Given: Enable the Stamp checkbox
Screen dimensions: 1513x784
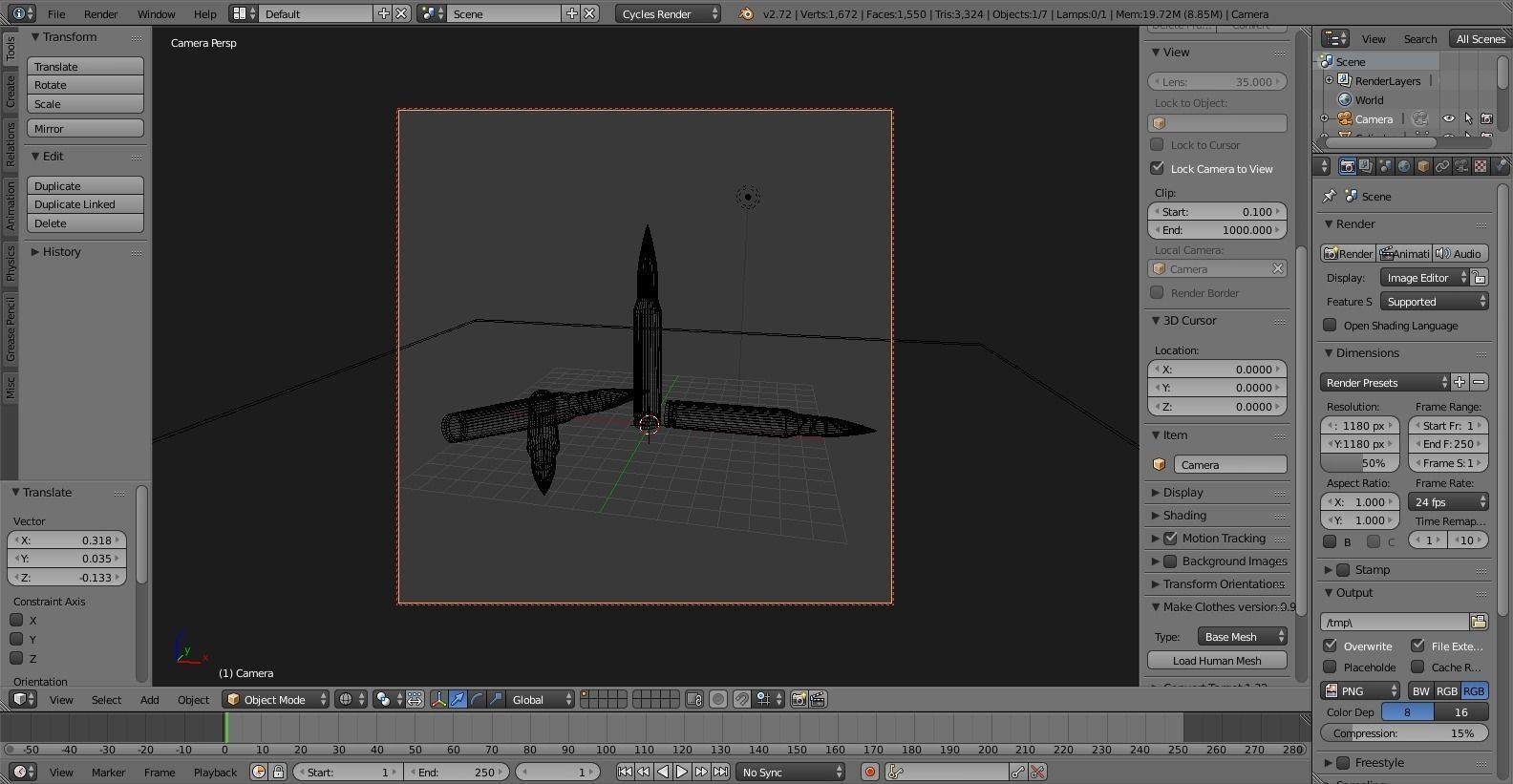Looking at the screenshot, I should (1343, 569).
